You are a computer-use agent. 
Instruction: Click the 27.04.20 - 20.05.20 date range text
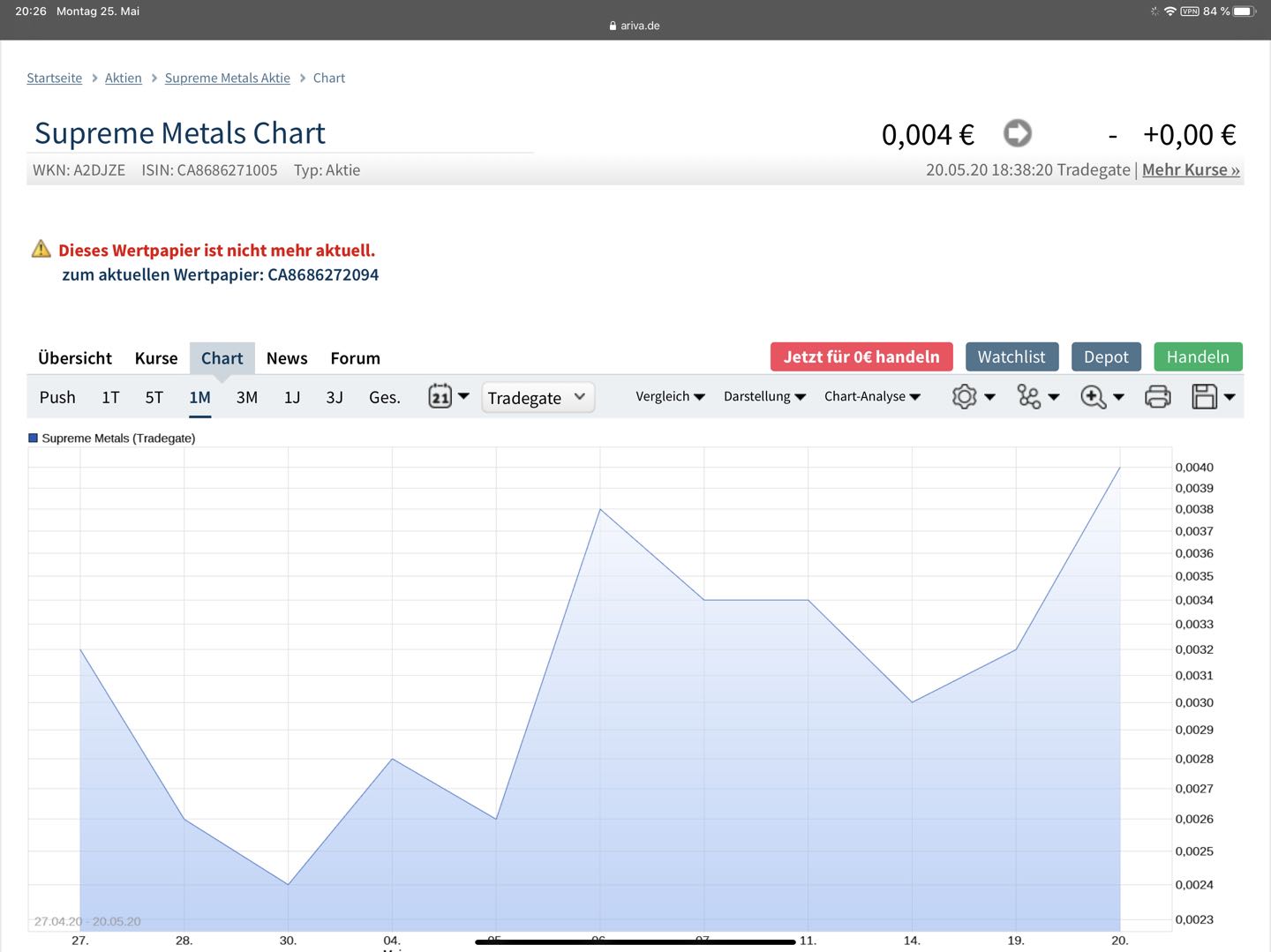pyautogui.click(x=87, y=921)
